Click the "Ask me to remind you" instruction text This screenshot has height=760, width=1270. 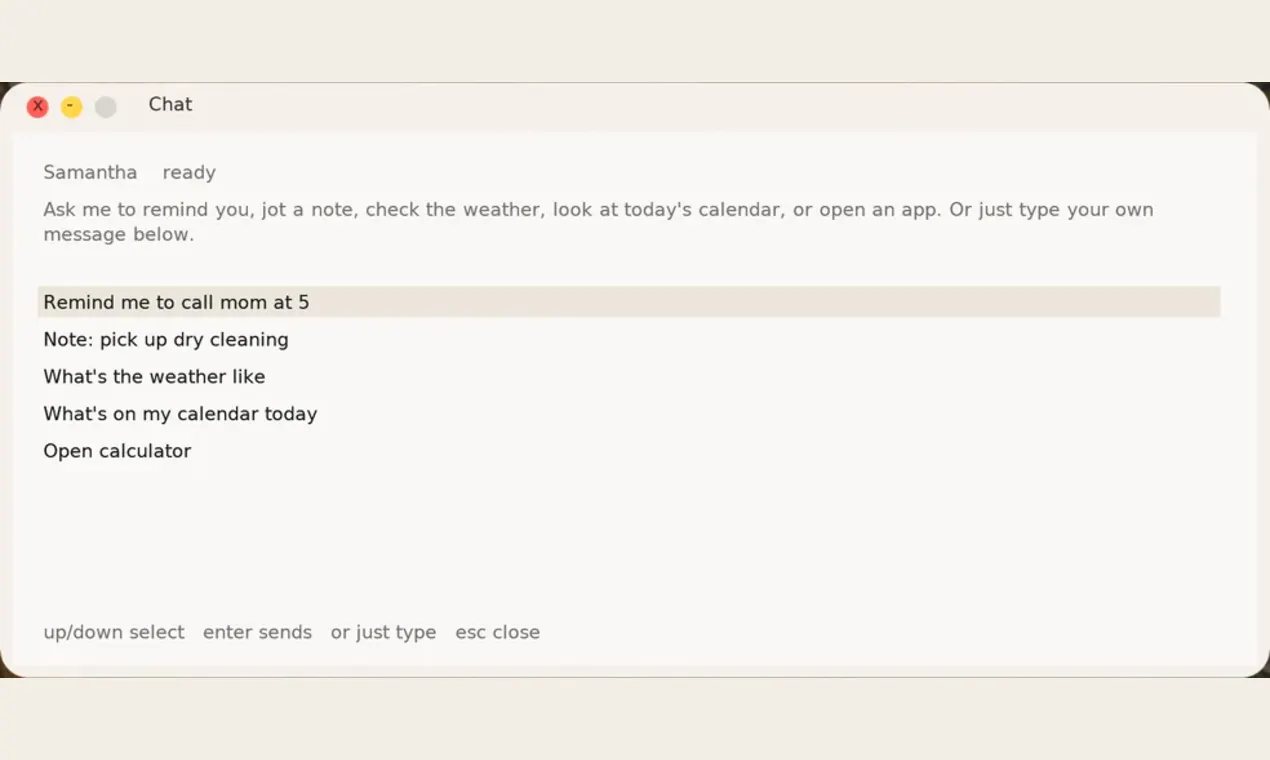[598, 222]
